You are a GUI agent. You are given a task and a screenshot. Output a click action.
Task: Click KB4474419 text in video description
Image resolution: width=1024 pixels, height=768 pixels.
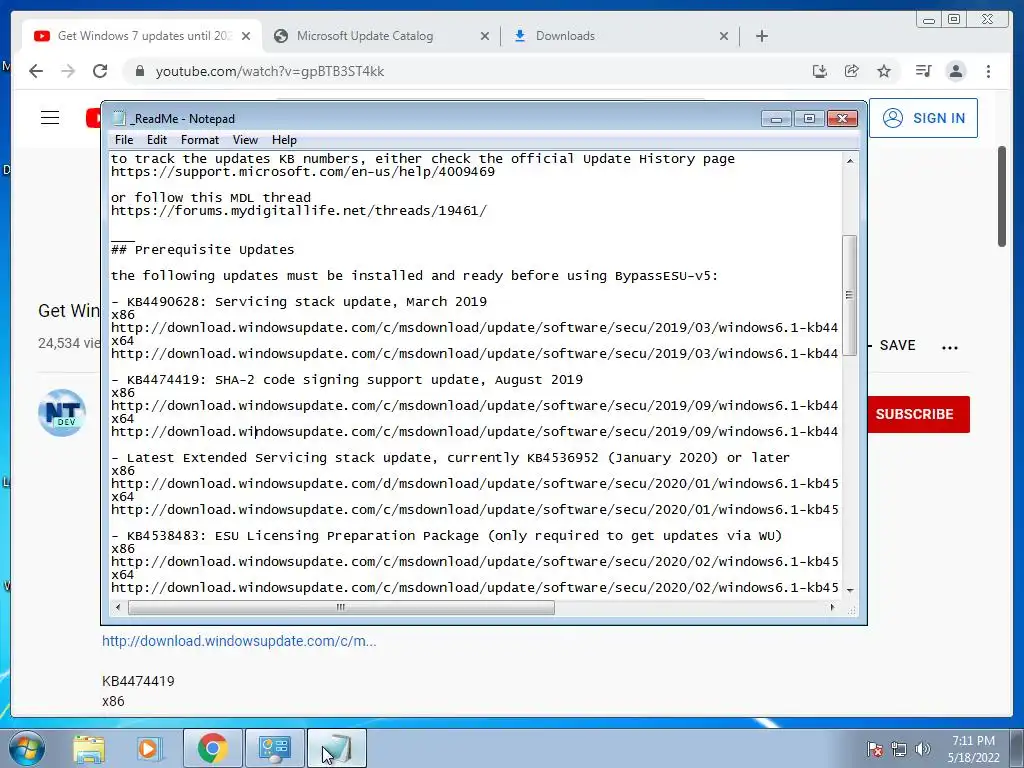(x=138, y=681)
